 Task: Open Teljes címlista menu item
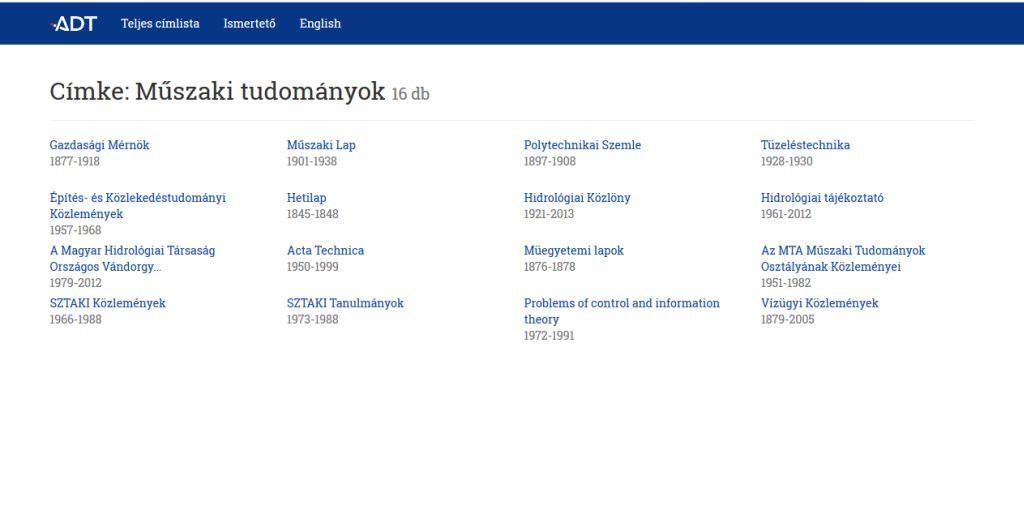pos(160,24)
